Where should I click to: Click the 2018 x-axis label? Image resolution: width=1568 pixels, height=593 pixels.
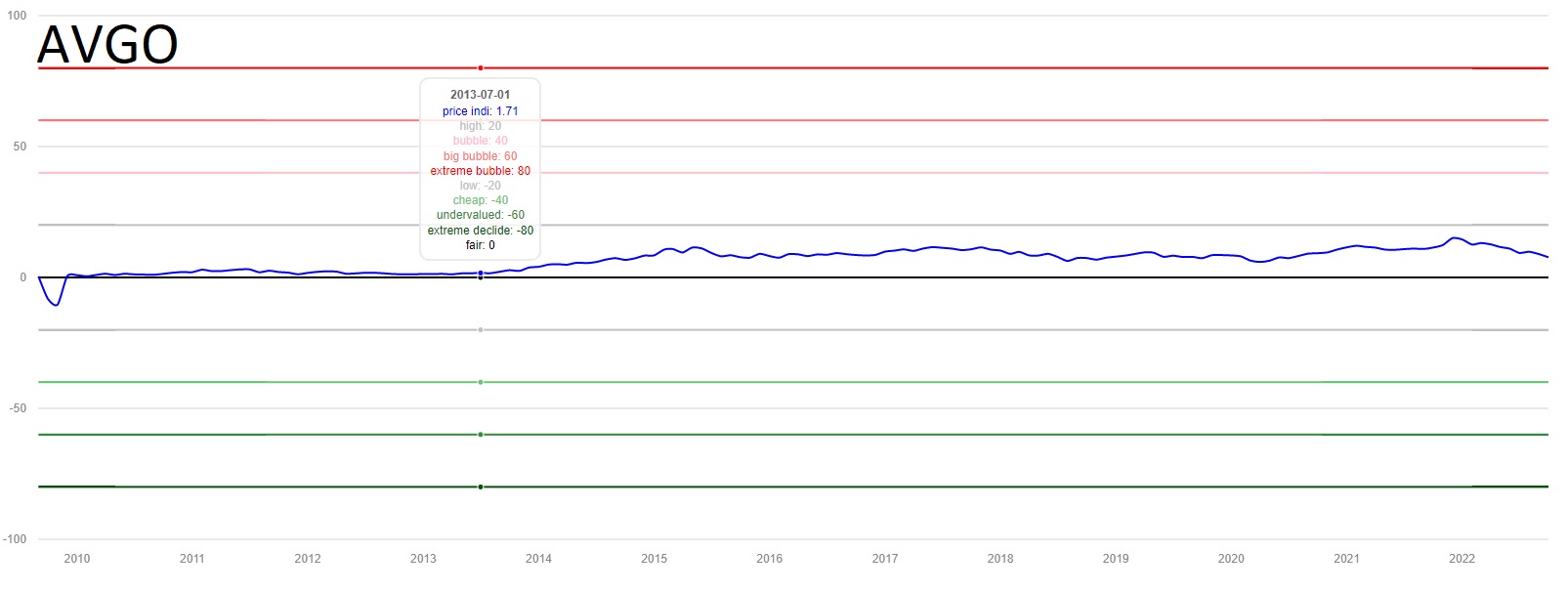pyautogui.click(x=1000, y=559)
